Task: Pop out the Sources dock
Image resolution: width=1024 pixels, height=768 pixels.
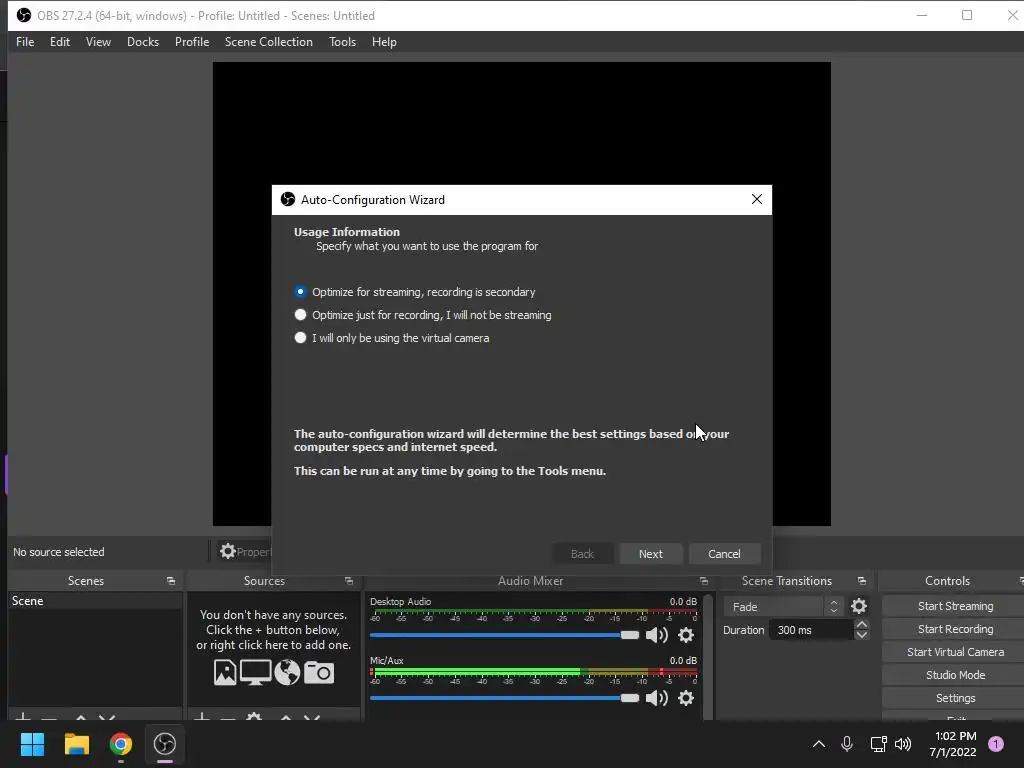Action: (x=349, y=581)
